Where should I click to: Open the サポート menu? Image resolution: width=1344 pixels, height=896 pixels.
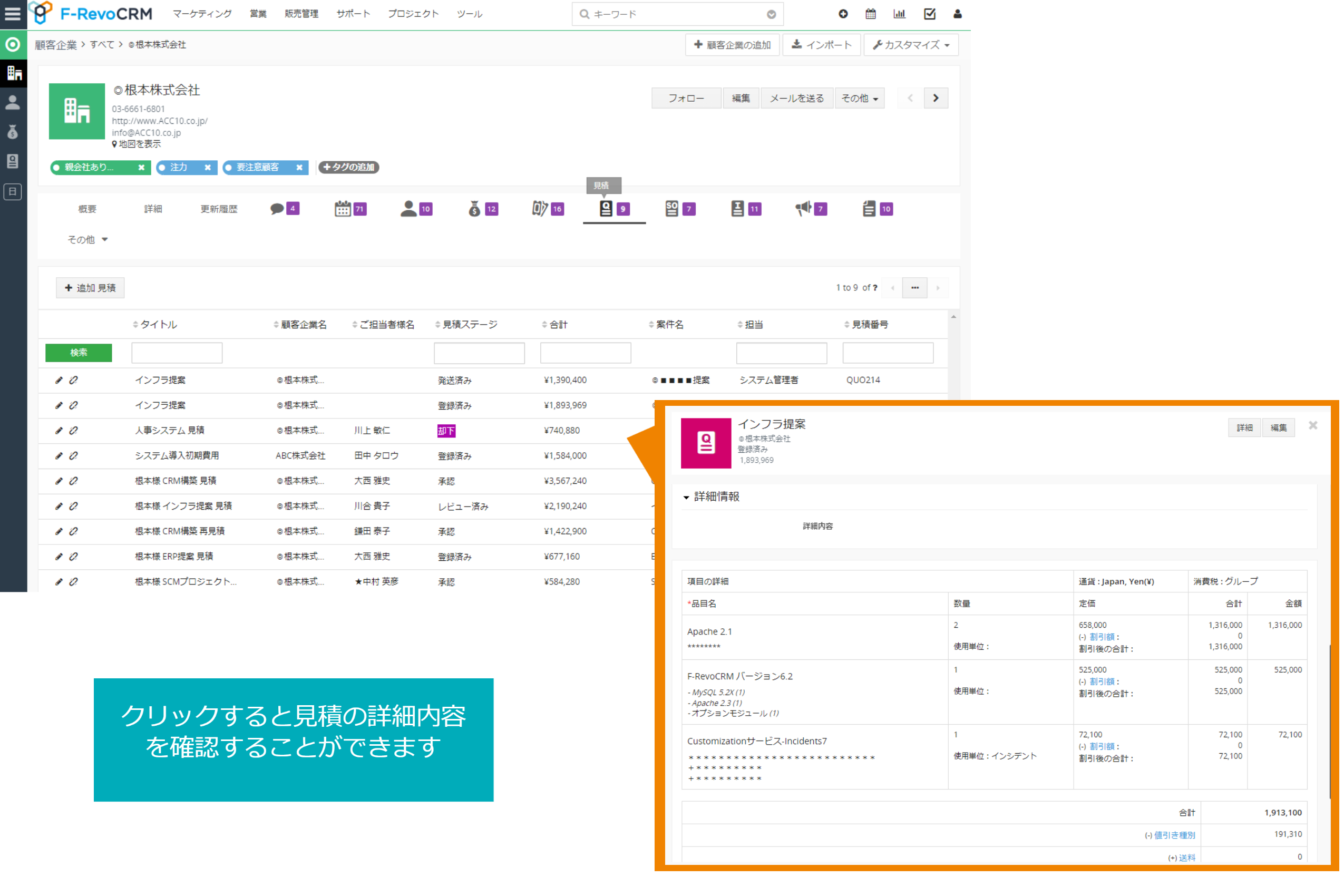[353, 14]
